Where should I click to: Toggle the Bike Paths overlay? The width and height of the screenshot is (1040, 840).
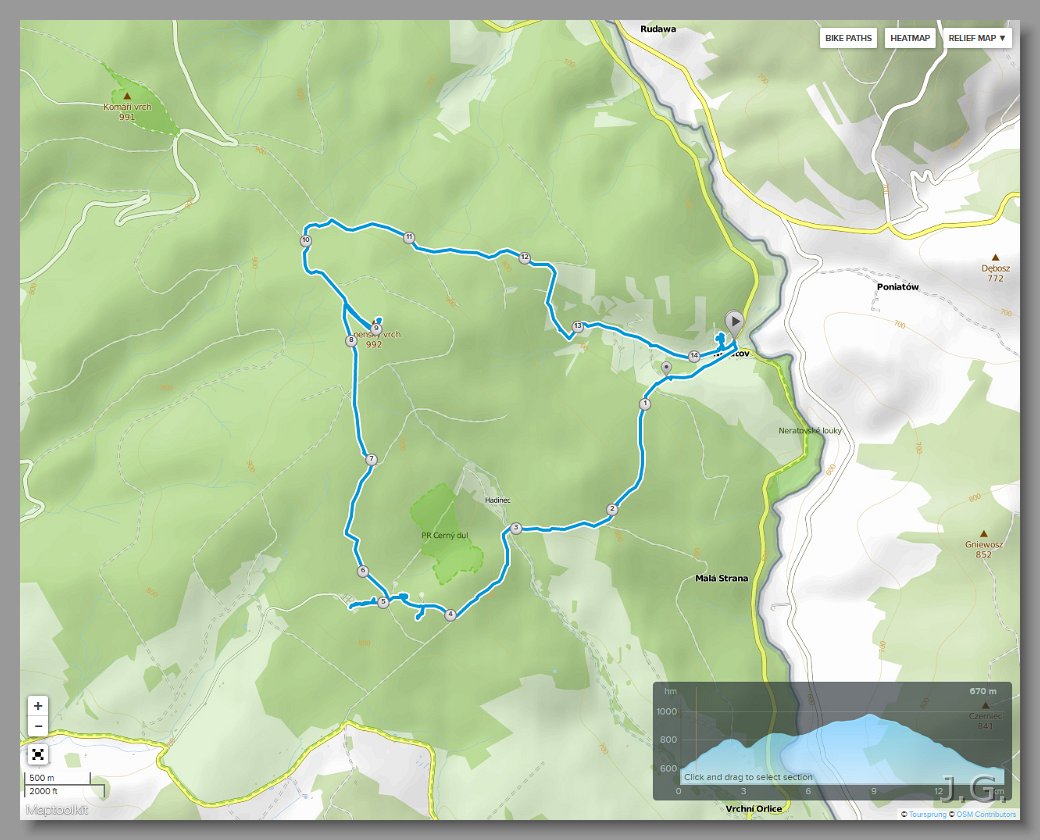848,38
